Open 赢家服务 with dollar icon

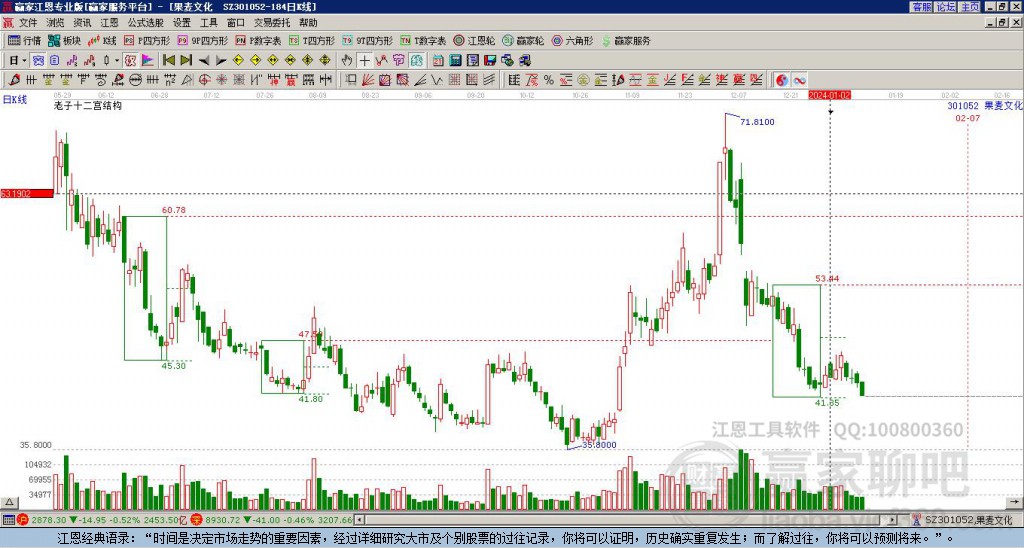626,40
